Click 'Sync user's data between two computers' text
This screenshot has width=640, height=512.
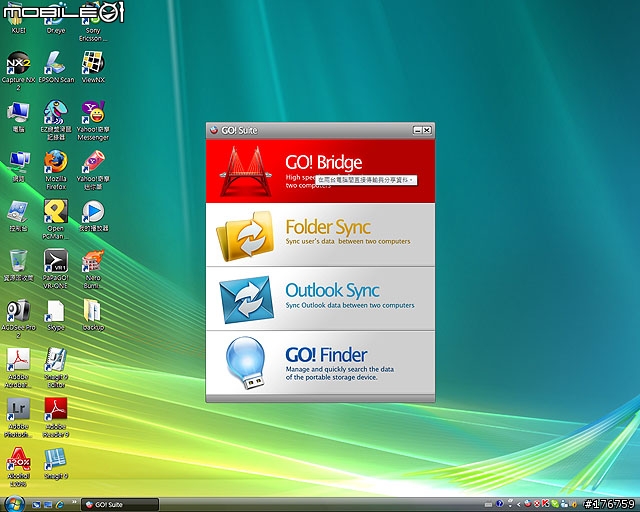tap(348, 241)
